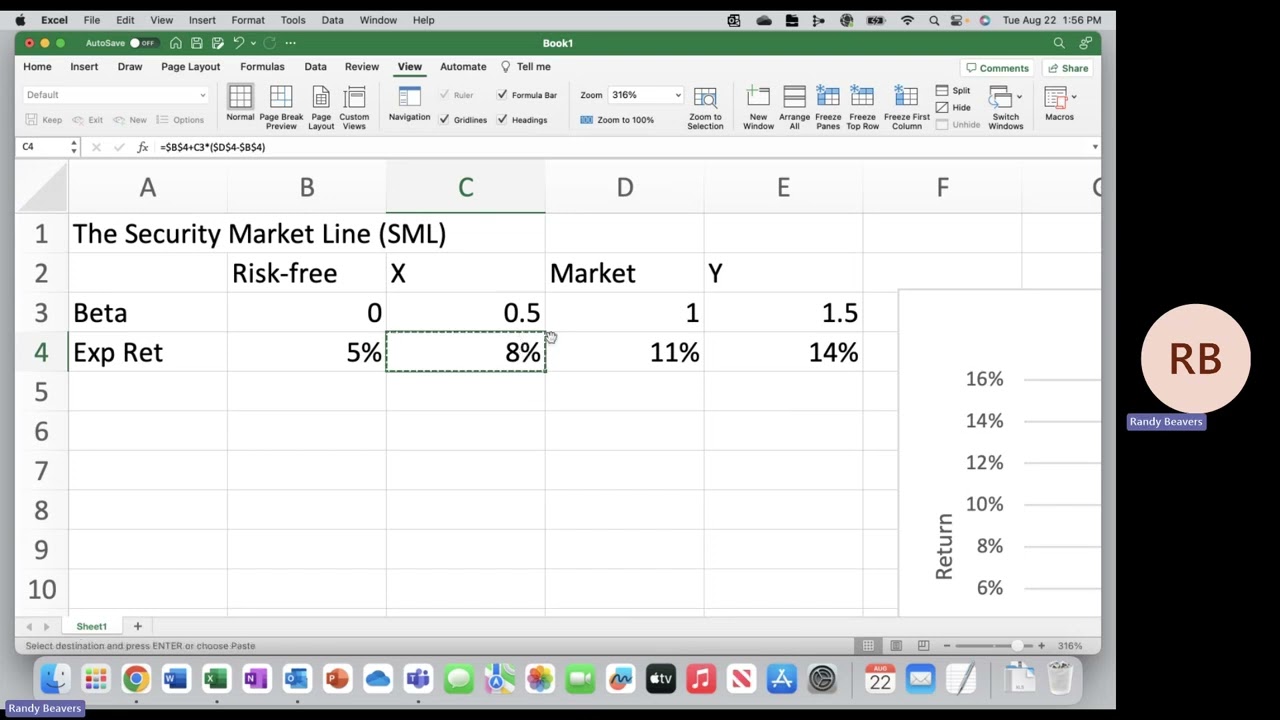
Task: Open the quick access more options ellipsis
Action: coord(290,43)
